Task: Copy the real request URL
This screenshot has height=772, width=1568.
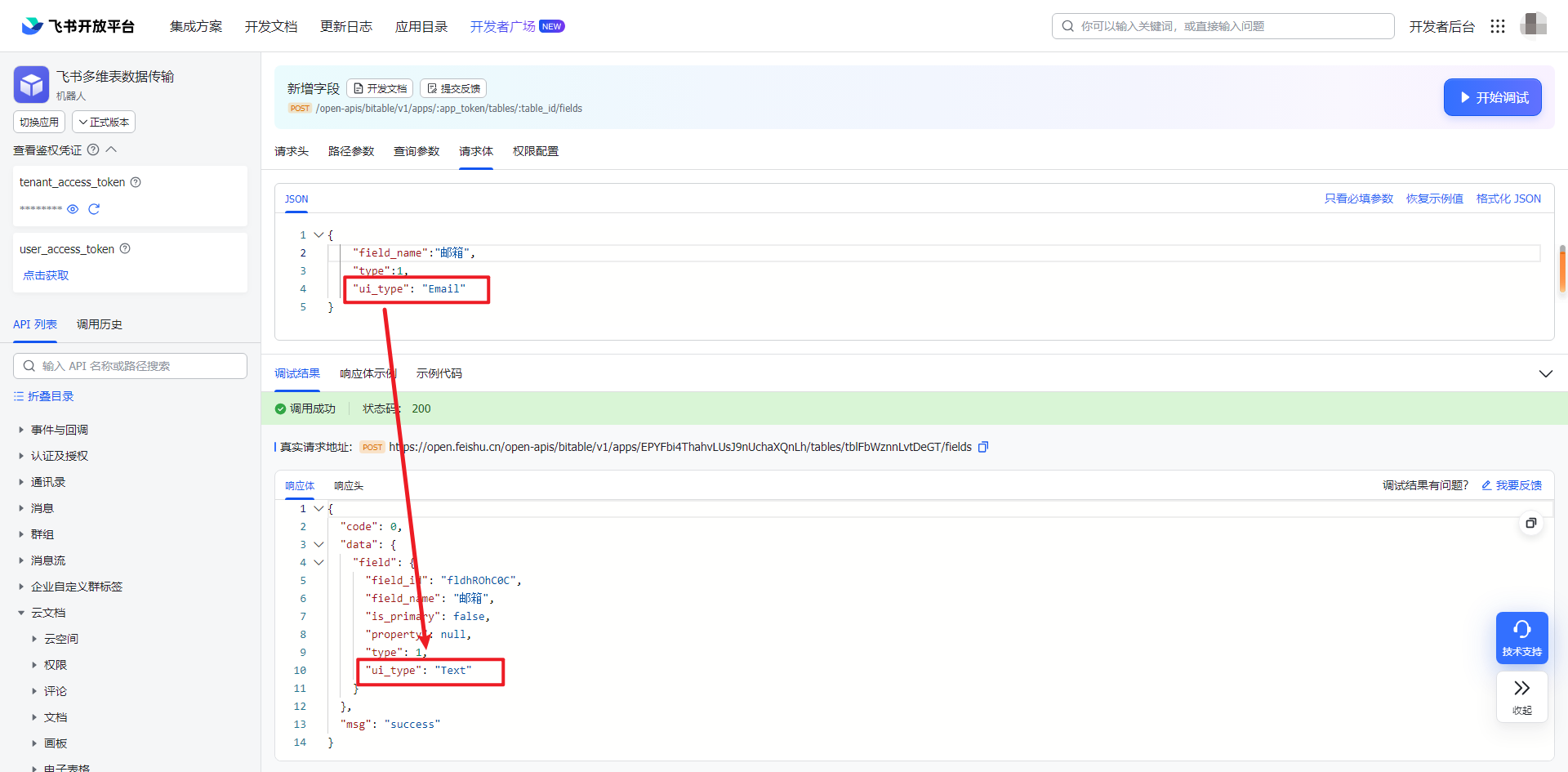Action: [983, 447]
